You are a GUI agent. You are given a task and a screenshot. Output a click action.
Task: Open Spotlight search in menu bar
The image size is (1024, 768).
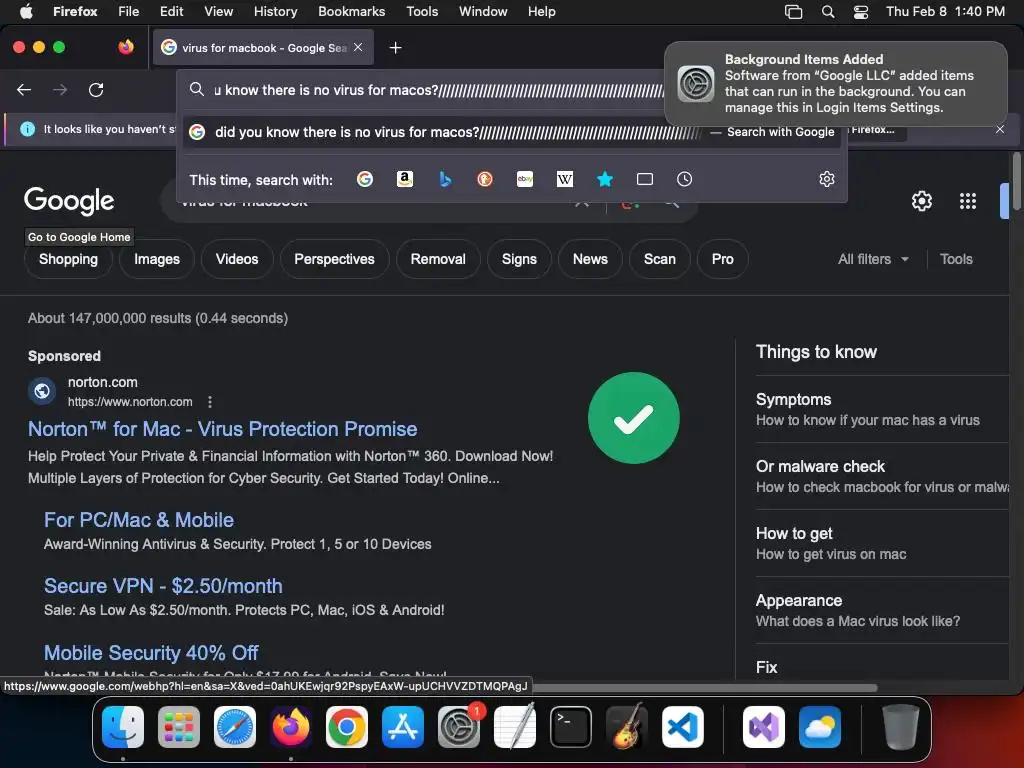(x=827, y=12)
